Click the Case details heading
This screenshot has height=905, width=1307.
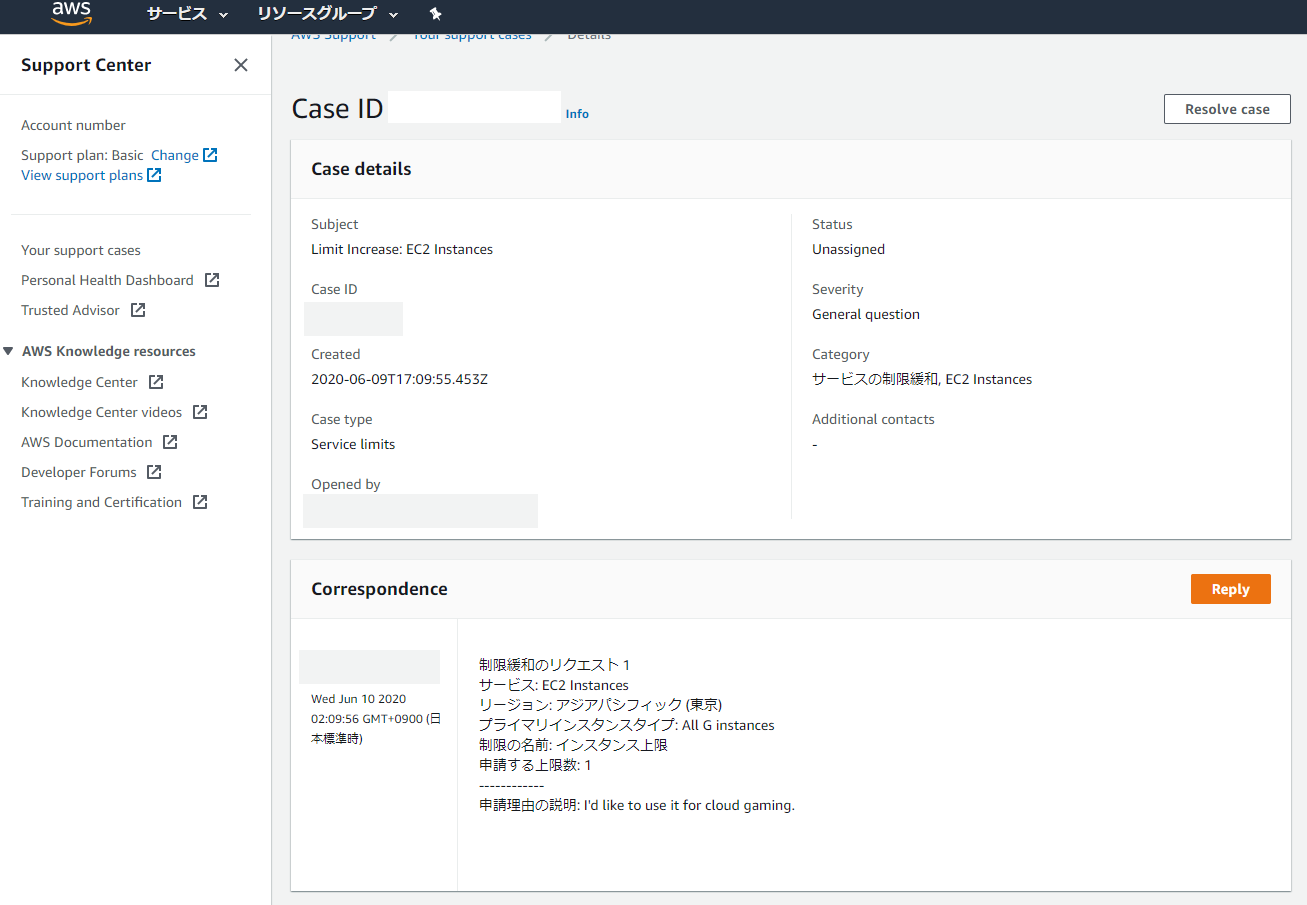[361, 169]
